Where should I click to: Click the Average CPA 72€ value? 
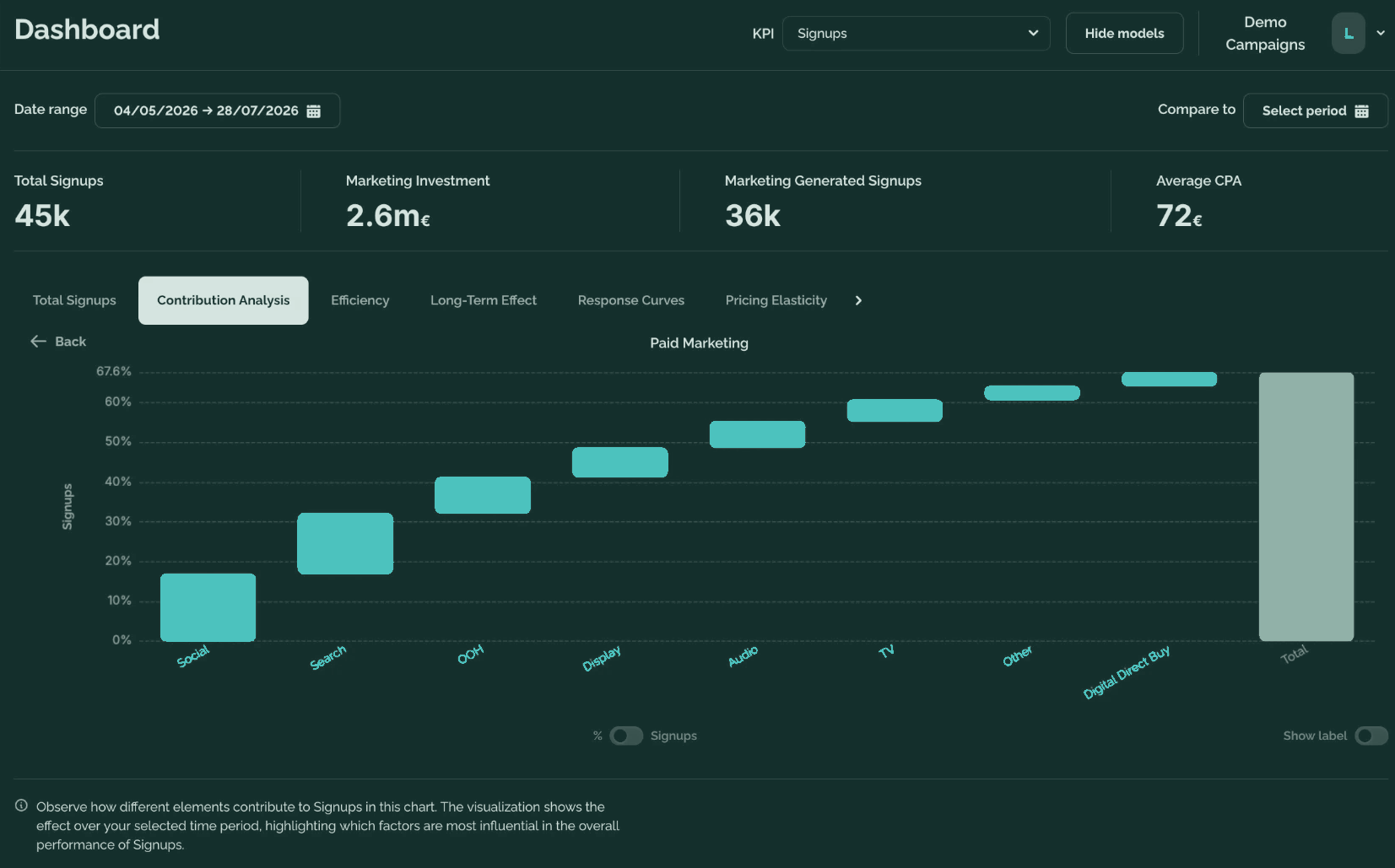(x=1179, y=216)
